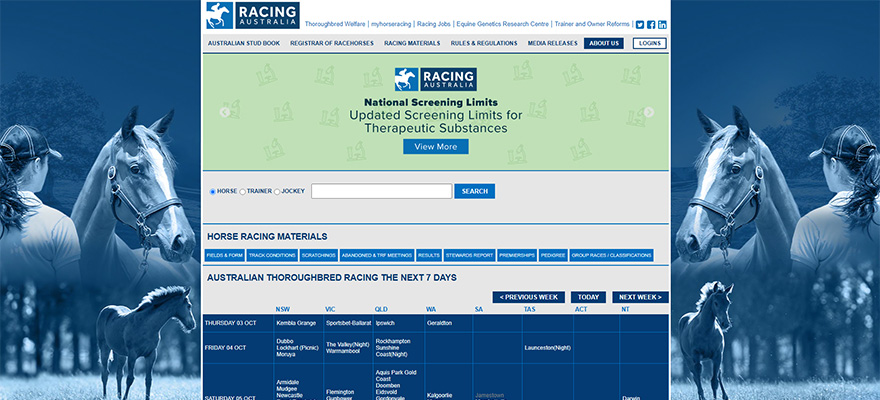Open the Facebook social icon
Screen dimensions: 880x400
[x=651, y=25]
